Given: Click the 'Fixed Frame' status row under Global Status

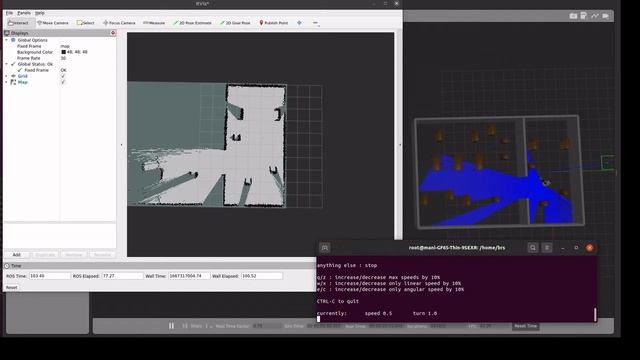Looking at the screenshot, I should click(36, 70).
